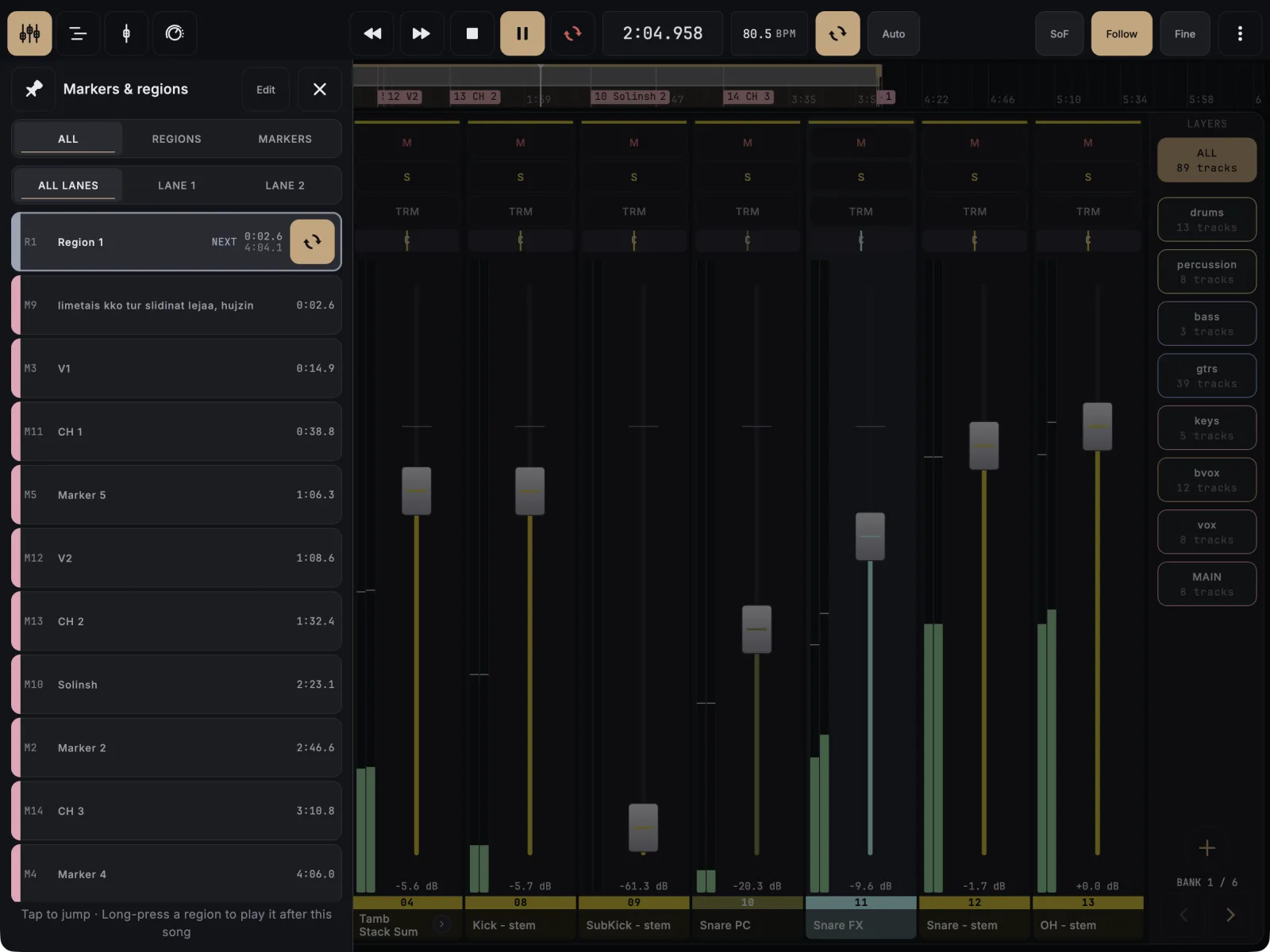Add a new layer with plus icon
This screenshot has width=1270, height=952.
(x=1206, y=847)
